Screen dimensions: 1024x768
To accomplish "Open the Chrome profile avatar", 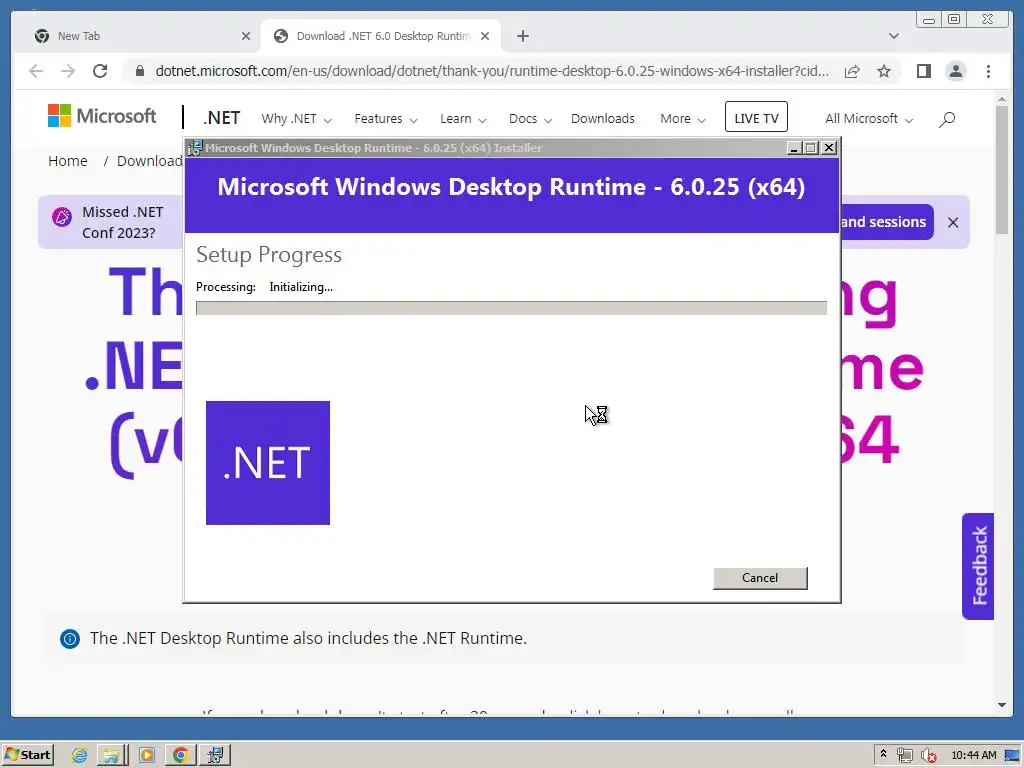I will (x=955, y=71).
